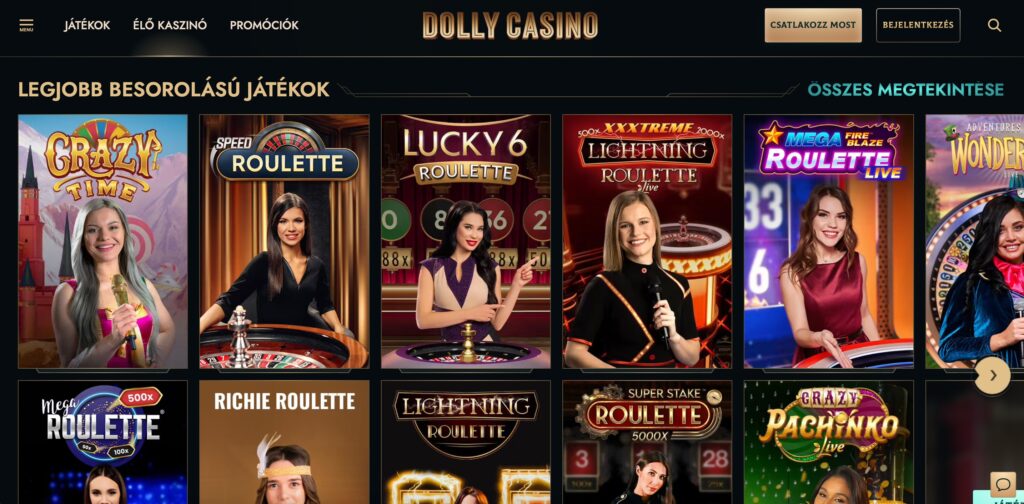The height and width of the screenshot is (504, 1024).
Task: Launch the Crazy Time game
Action: (103, 242)
